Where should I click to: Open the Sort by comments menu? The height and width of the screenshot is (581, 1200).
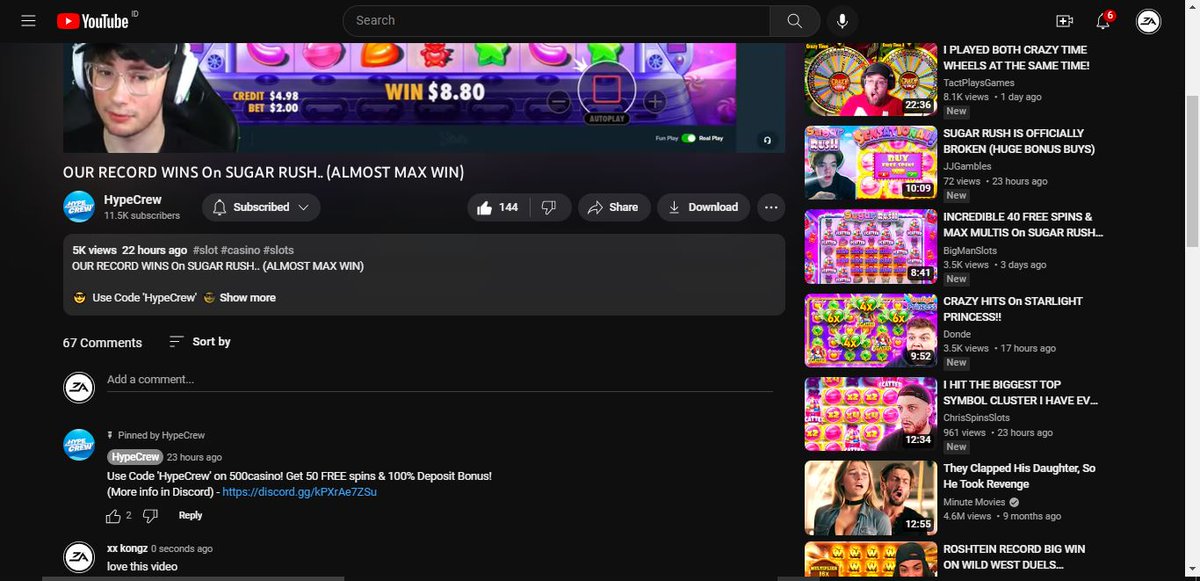coord(200,342)
